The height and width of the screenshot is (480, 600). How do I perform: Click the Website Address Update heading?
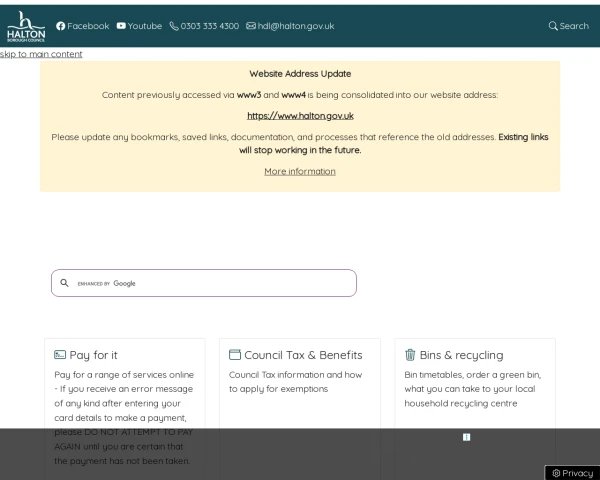point(300,73)
